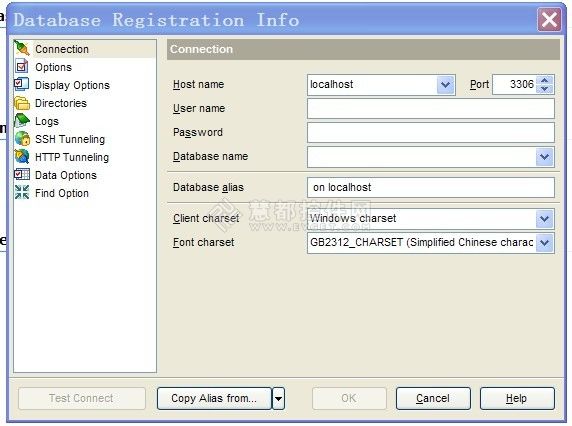572x426 pixels.
Task: Click the Copy Alias from... button
Action: pyautogui.click(x=214, y=398)
